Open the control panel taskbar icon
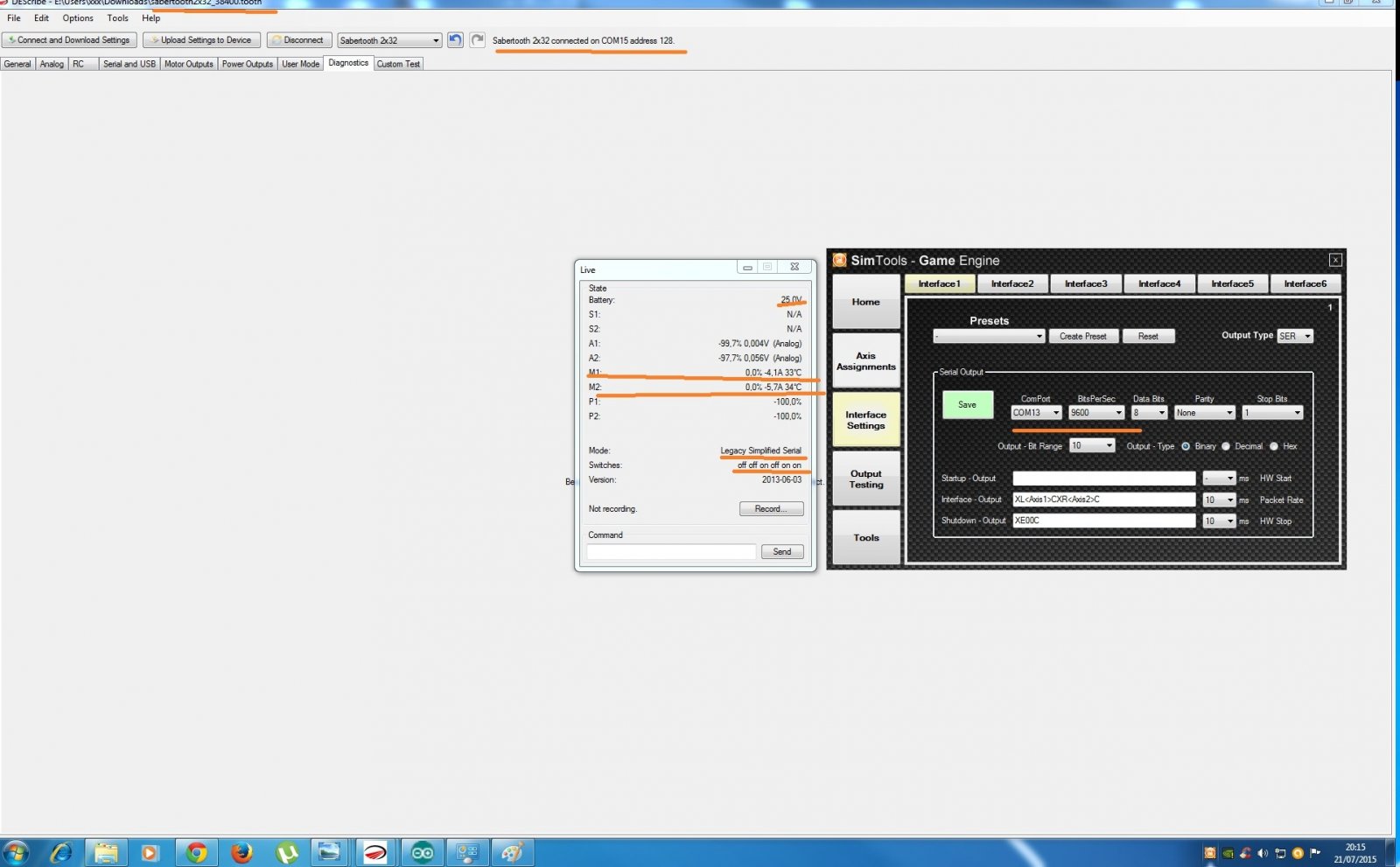The width and height of the screenshot is (1400, 867). 467,852
